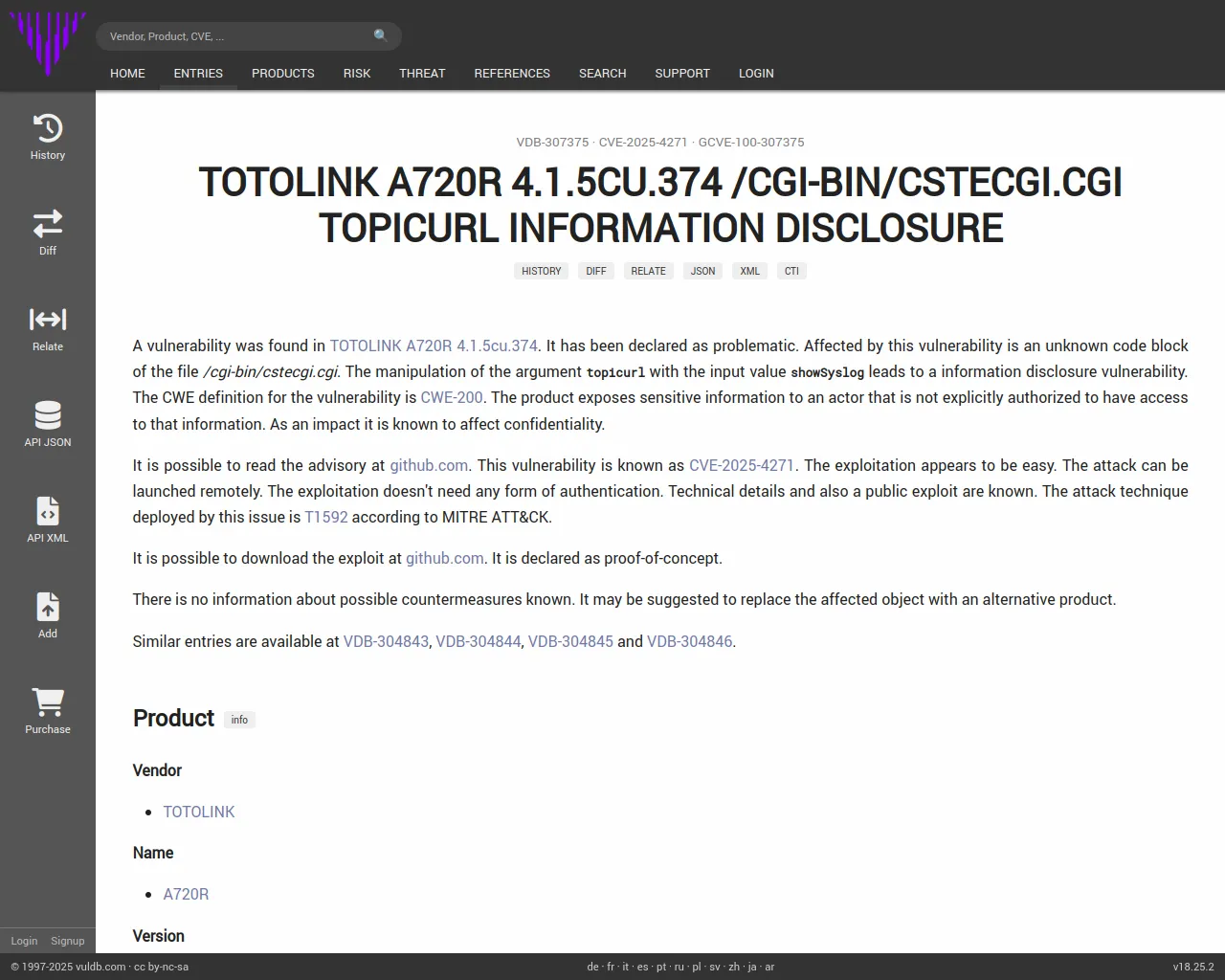Click the XML tag button under title
Screen dimensions: 1225x980
click(x=749, y=271)
